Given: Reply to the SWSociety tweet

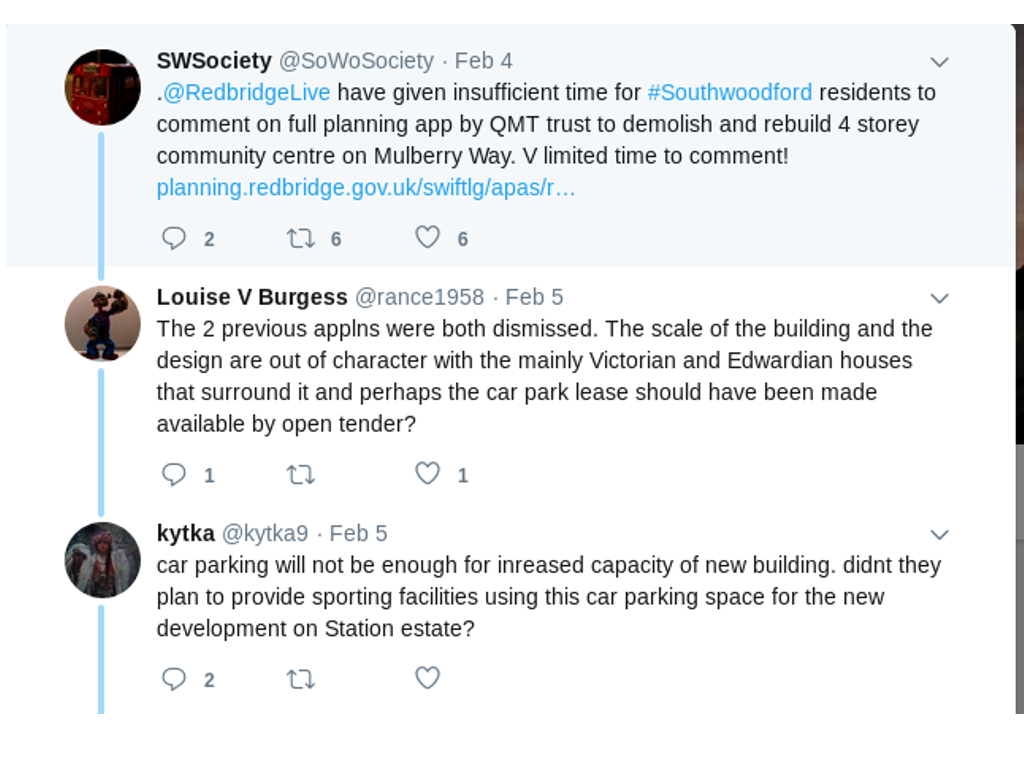Looking at the screenshot, I should coord(174,238).
